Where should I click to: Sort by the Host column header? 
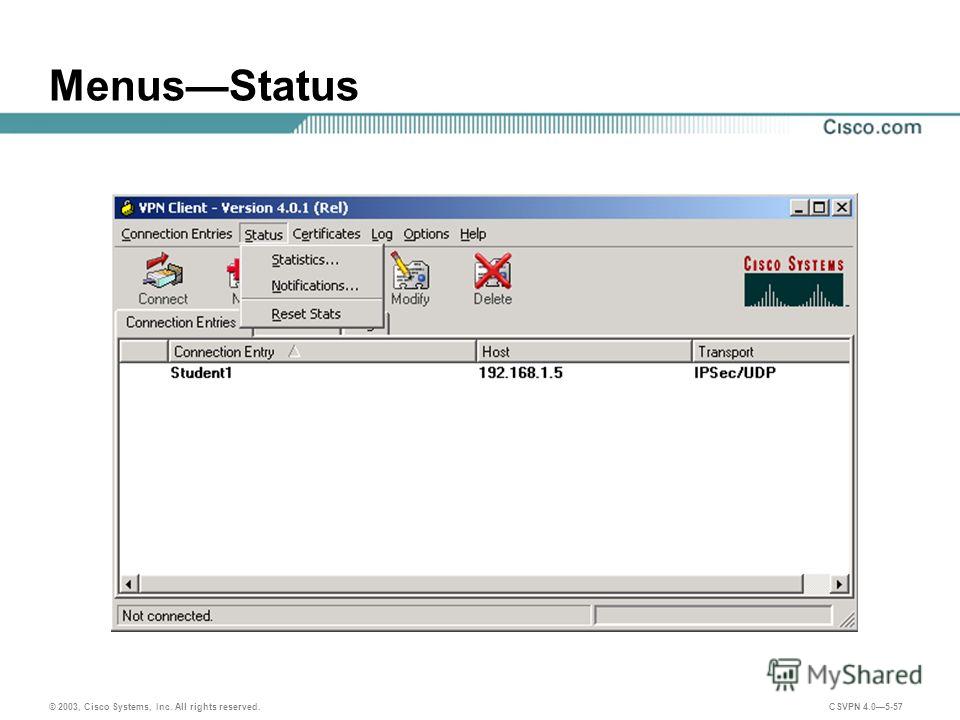coord(583,352)
